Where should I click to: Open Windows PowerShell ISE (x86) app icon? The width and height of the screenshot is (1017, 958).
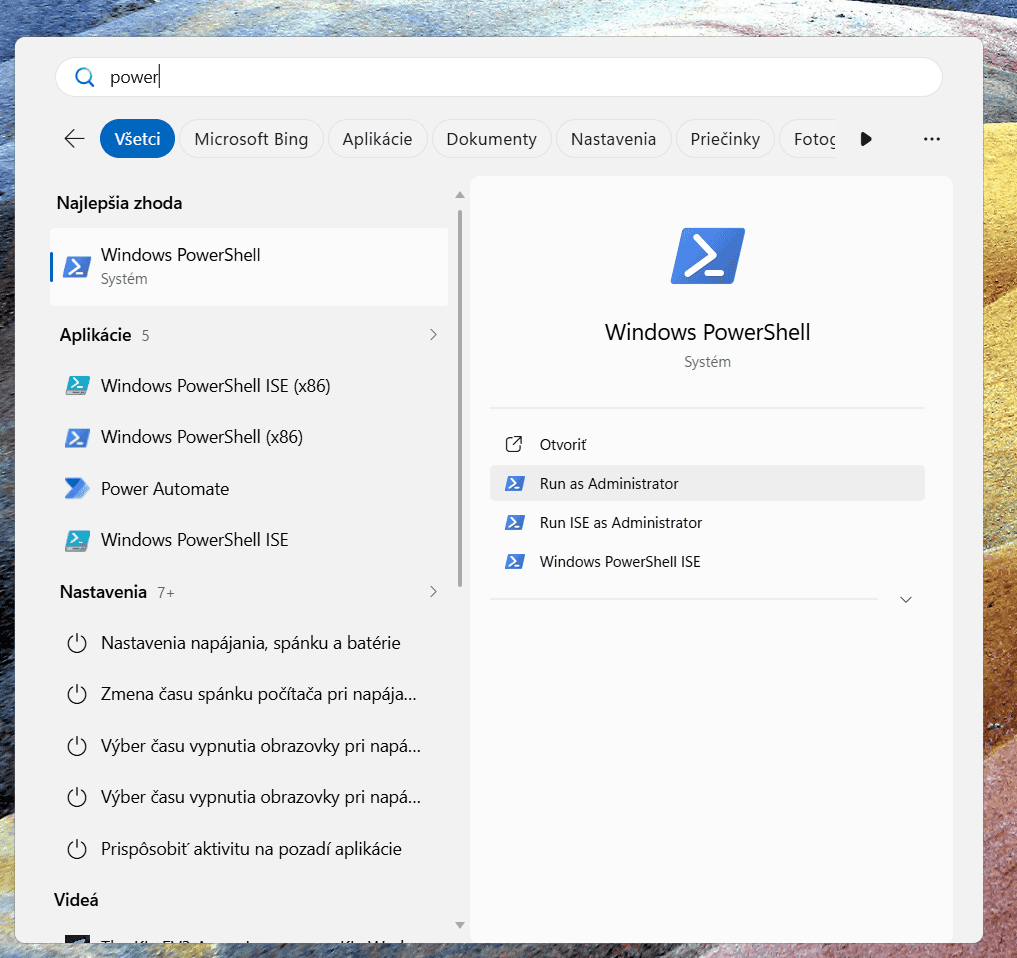77,386
